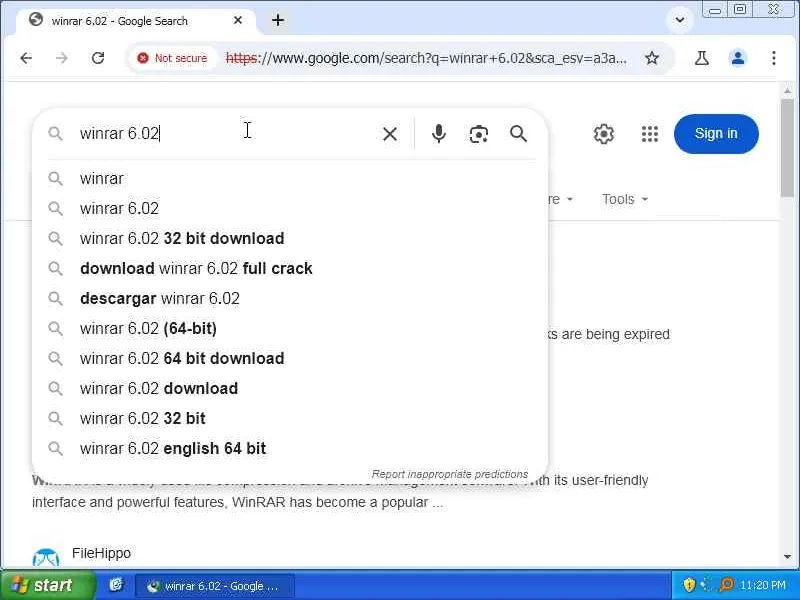The height and width of the screenshot is (600, 800).
Task: Click the Not secure site warning chip
Action: (x=172, y=58)
